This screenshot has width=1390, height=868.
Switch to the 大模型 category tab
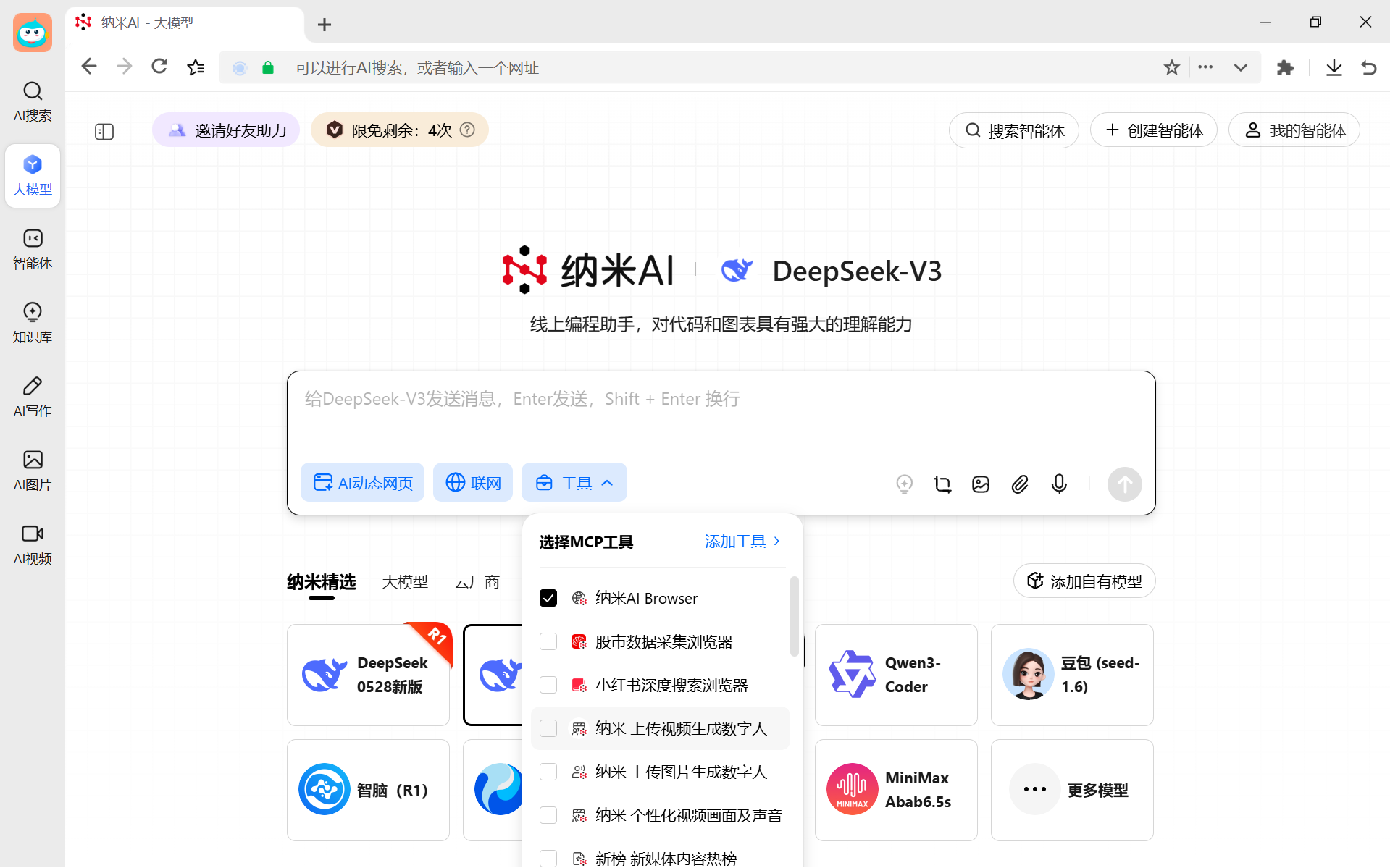pos(405,582)
